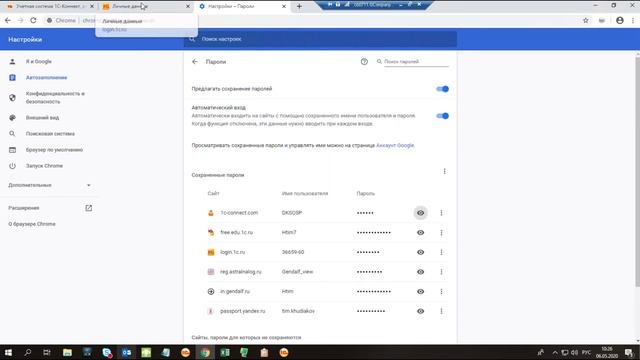Open Автозаполнение settings section
The width and height of the screenshot is (640, 360).
click(x=46, y=78)
